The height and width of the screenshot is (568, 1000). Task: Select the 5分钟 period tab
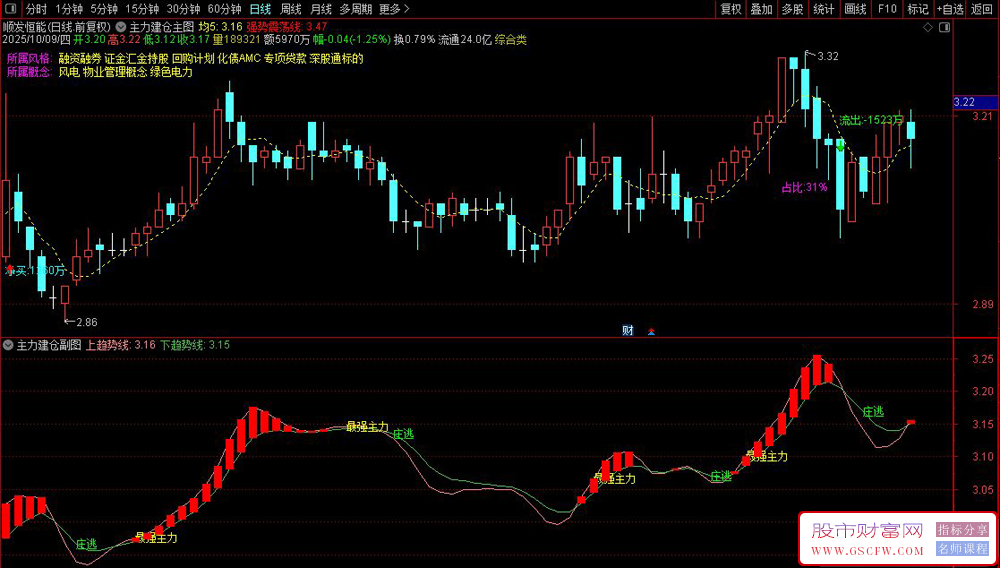click(103, 9)
